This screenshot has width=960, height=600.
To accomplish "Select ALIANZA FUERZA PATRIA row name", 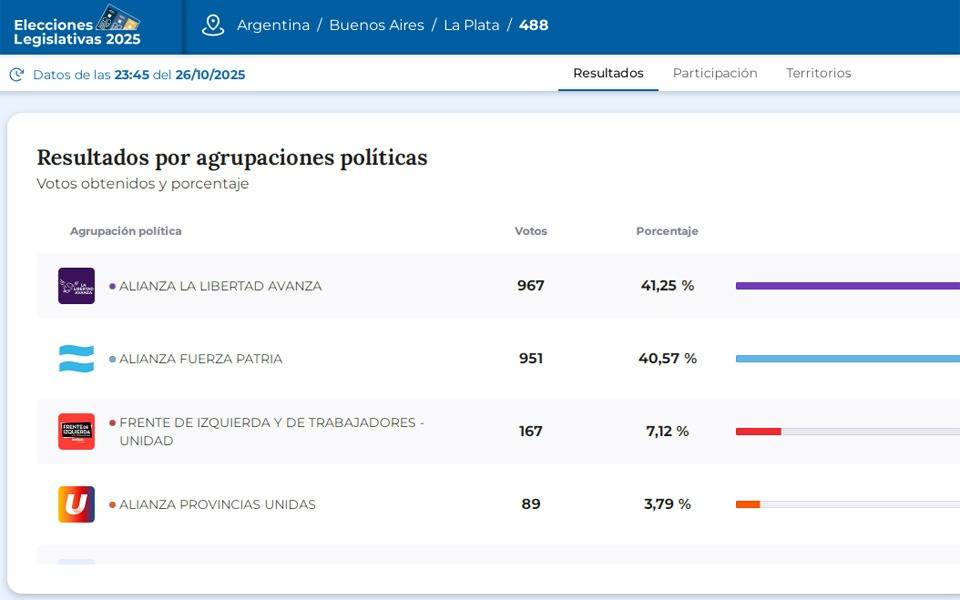I will pyautogui.click(x=200, y=359).
